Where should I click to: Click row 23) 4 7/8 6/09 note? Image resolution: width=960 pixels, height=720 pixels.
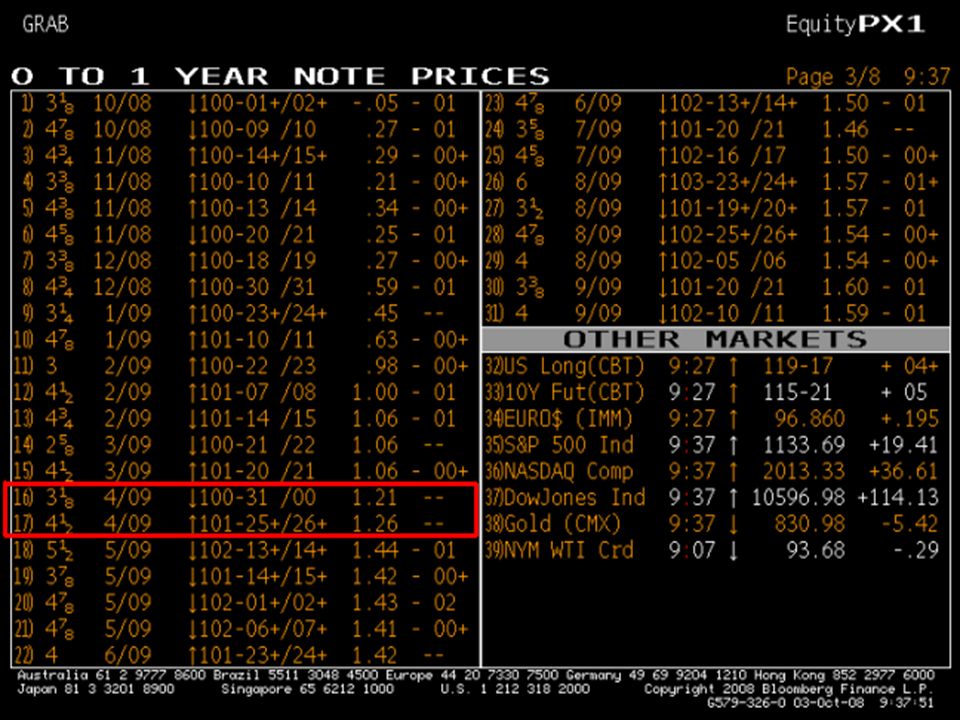pos(715,103)
